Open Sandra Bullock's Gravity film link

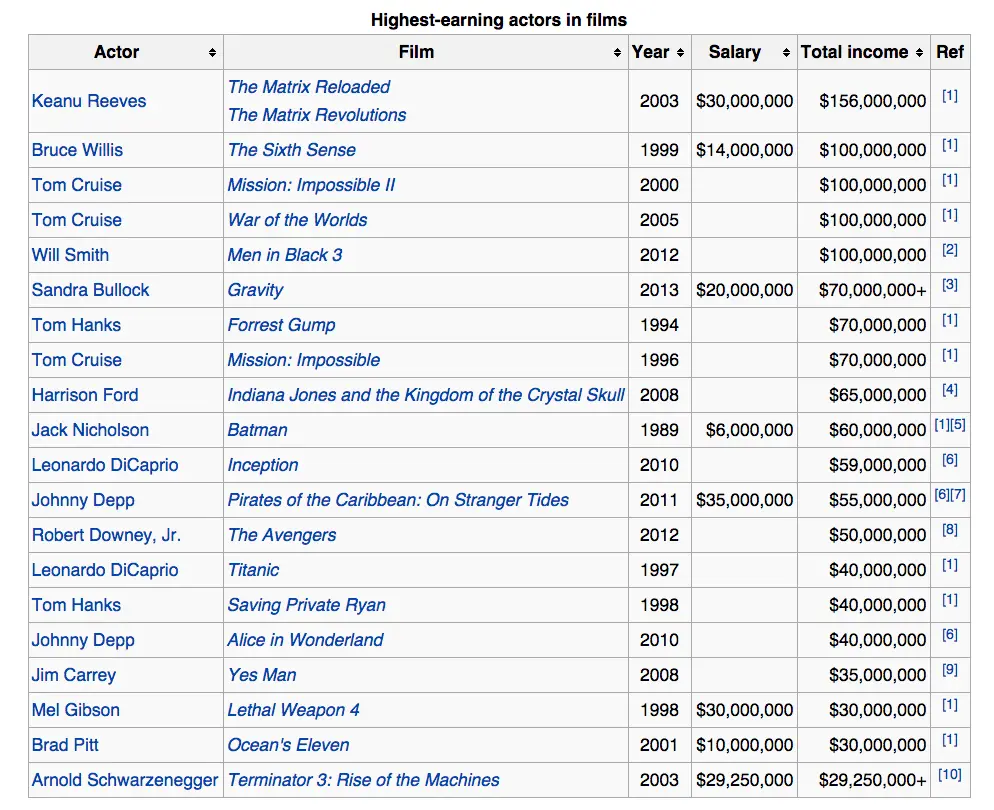point(255,290)
